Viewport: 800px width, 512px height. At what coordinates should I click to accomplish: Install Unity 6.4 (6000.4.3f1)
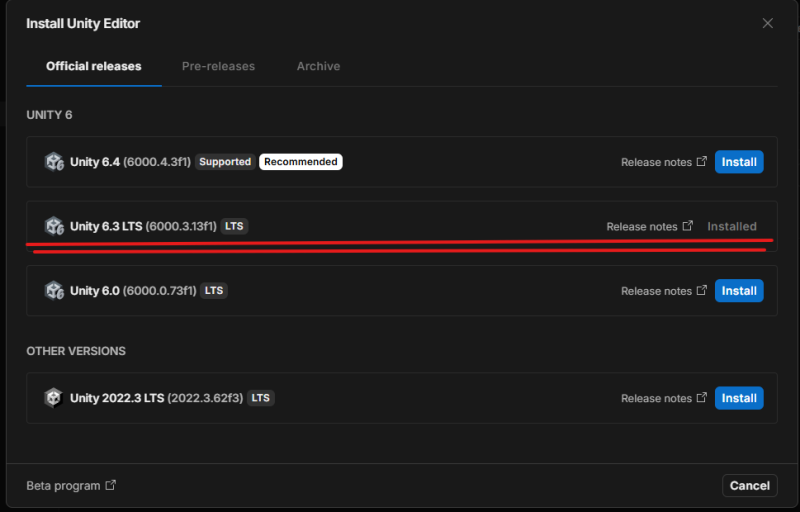739,162
